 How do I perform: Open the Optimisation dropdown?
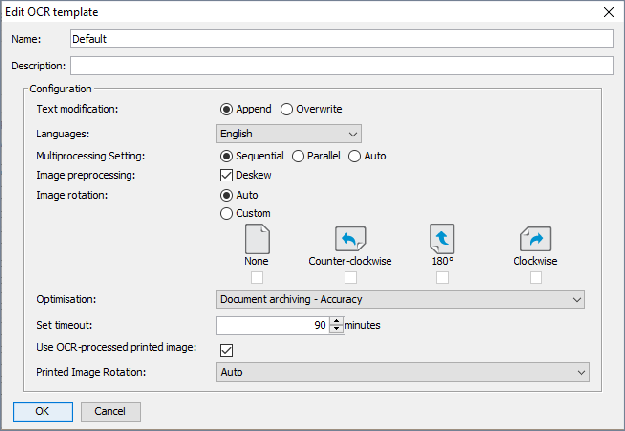click(x=400, y=299)
